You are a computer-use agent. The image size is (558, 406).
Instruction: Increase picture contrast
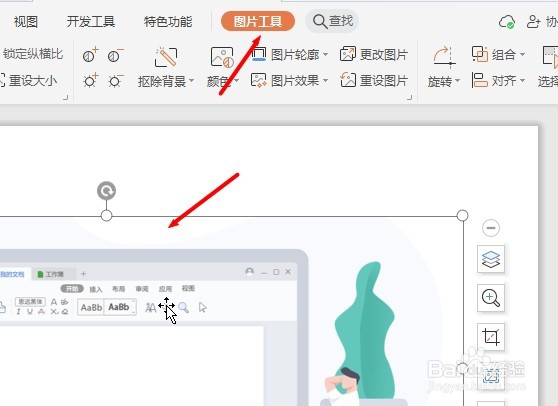point(90,55)
